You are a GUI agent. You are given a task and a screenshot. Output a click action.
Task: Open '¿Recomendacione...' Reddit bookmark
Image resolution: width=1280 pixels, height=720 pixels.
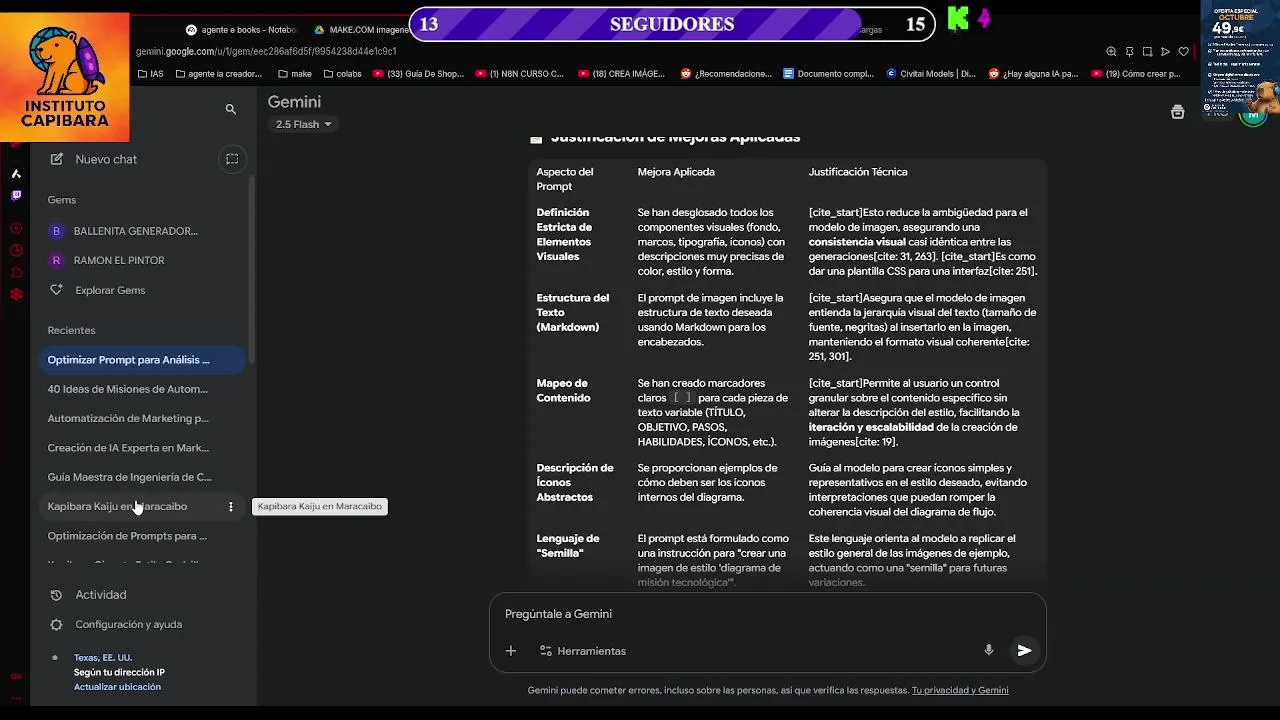(726, 74)
